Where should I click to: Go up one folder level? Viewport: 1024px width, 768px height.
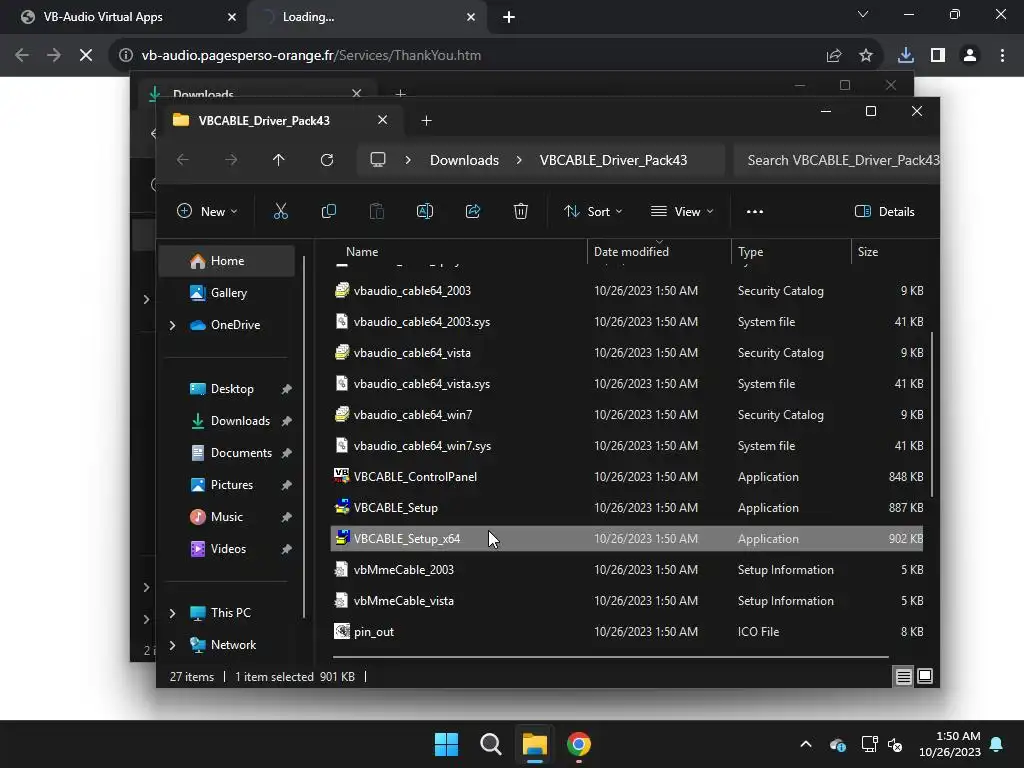pos(279,159)
